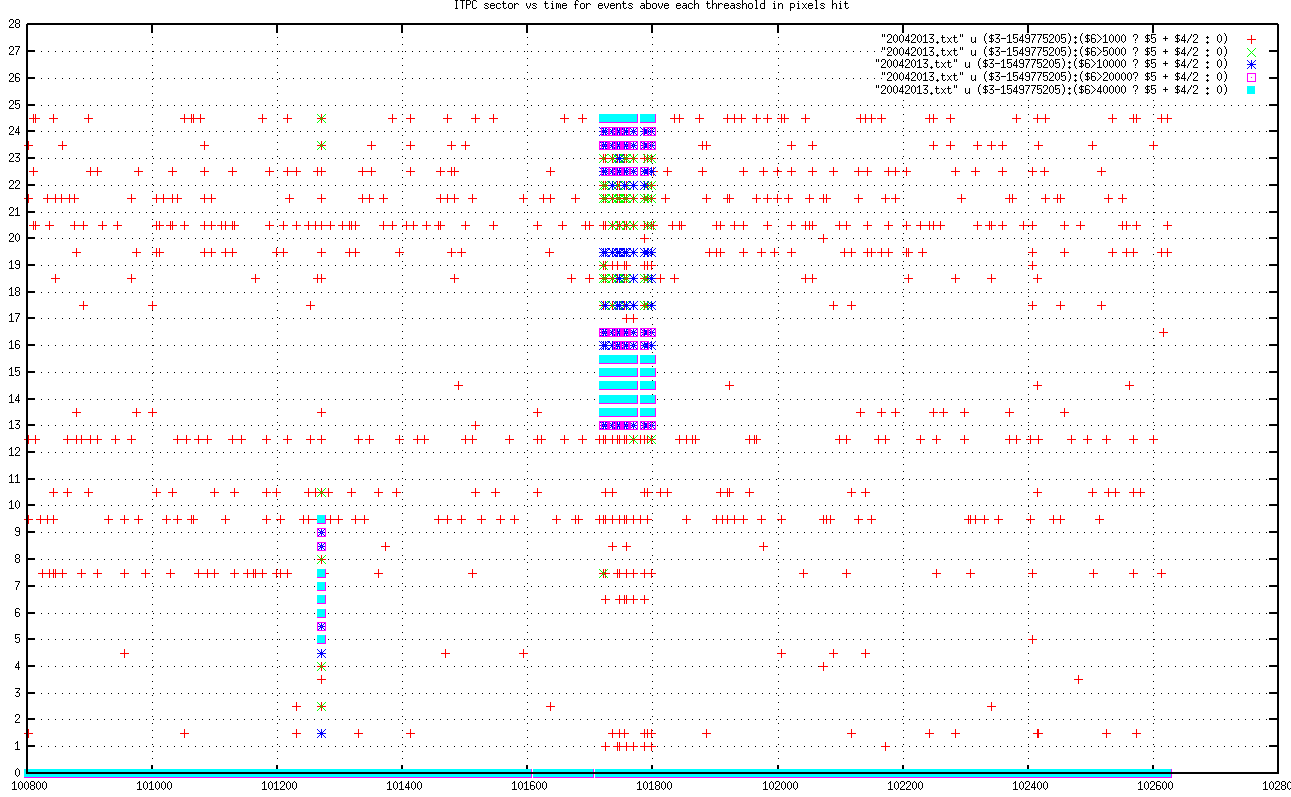Click y-axis tick label 20
Viewport: 1291px width, 797px height.
tap(14, 238)
